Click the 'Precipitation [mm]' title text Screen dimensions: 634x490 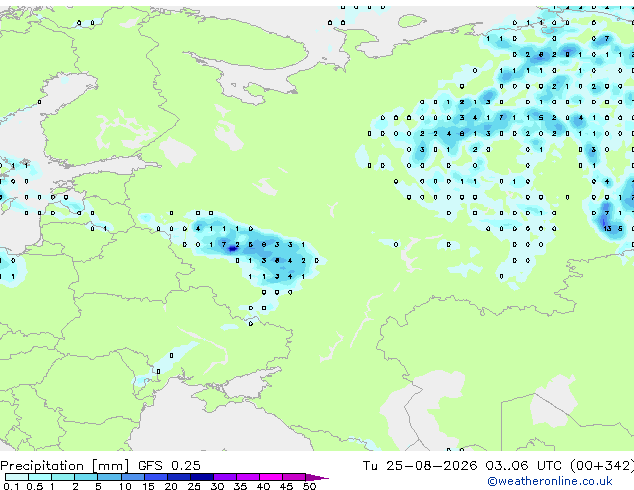tap(64, 466)
